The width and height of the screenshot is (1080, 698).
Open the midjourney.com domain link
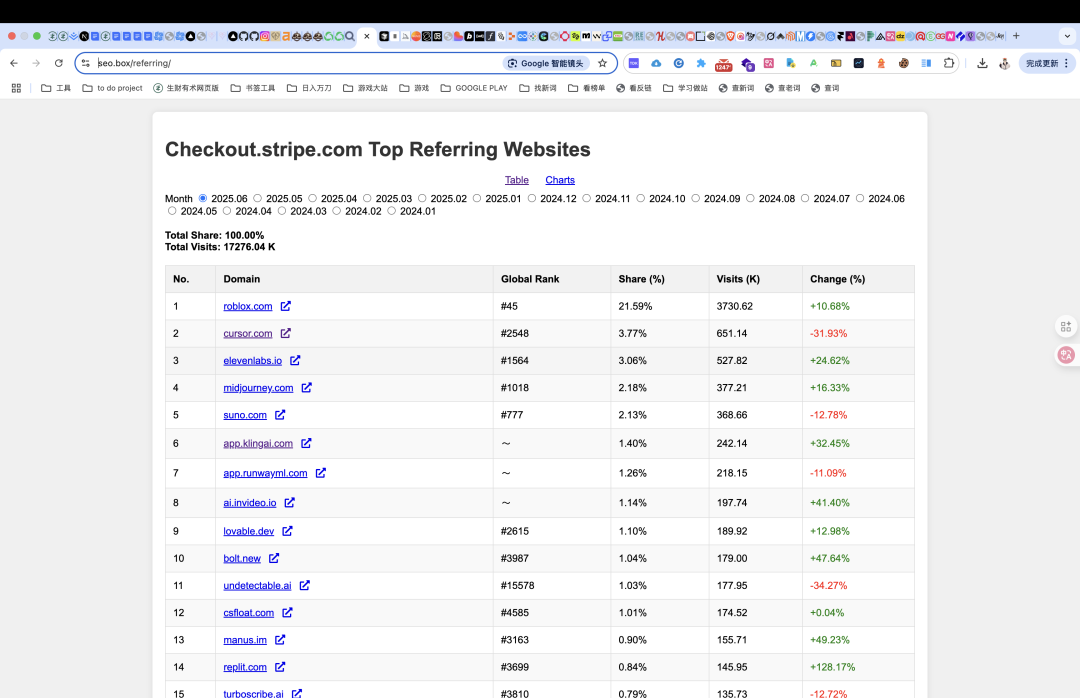point(258,387)
